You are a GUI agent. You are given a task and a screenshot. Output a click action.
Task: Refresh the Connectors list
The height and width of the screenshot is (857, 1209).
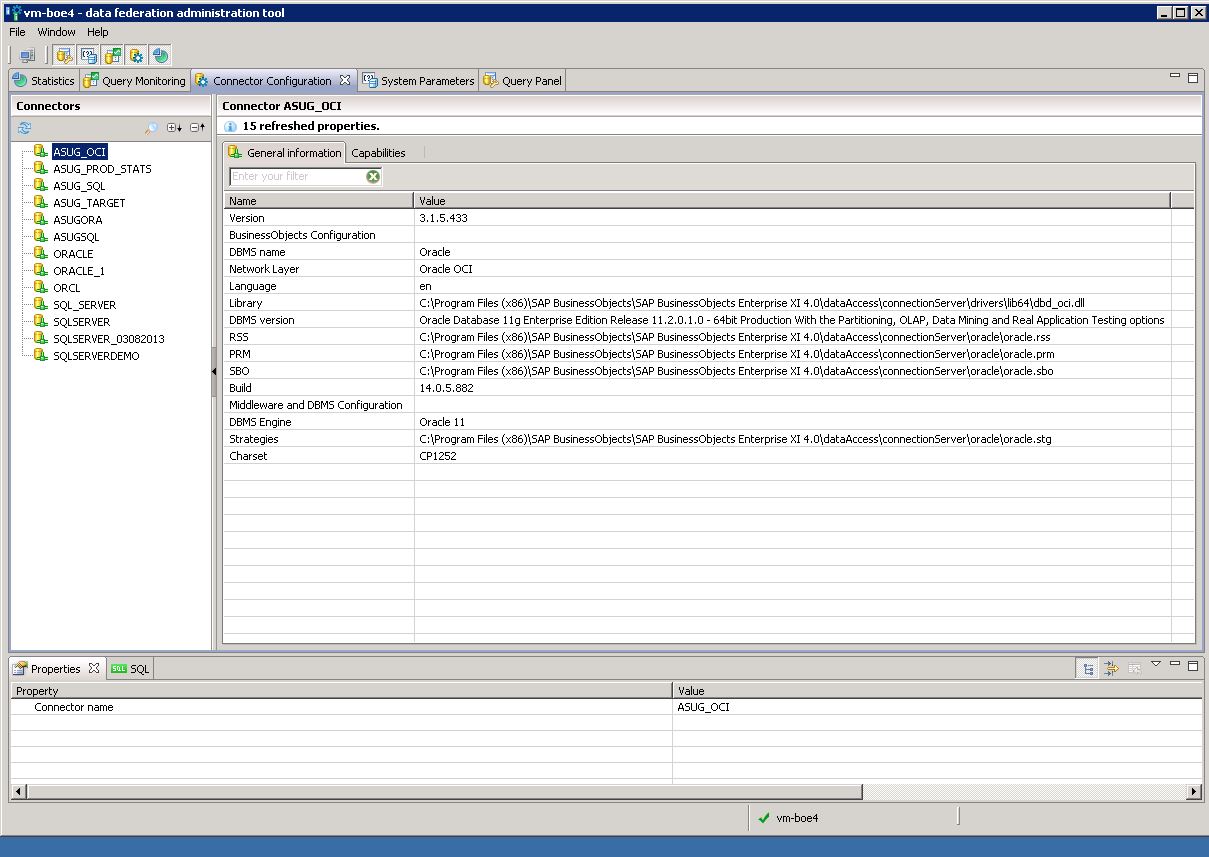point(24,128)
